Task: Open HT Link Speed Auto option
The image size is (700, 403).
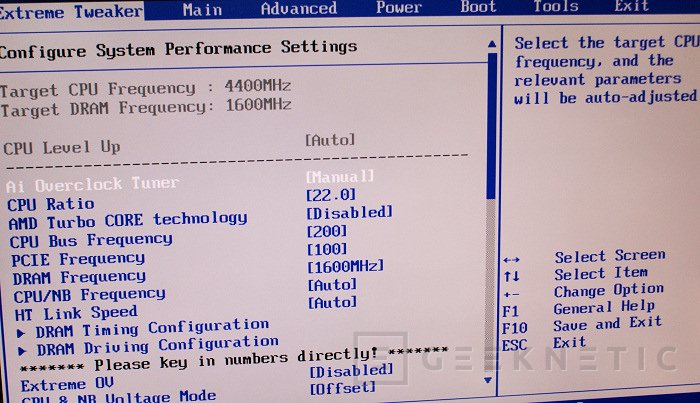Action: [333, 303]
